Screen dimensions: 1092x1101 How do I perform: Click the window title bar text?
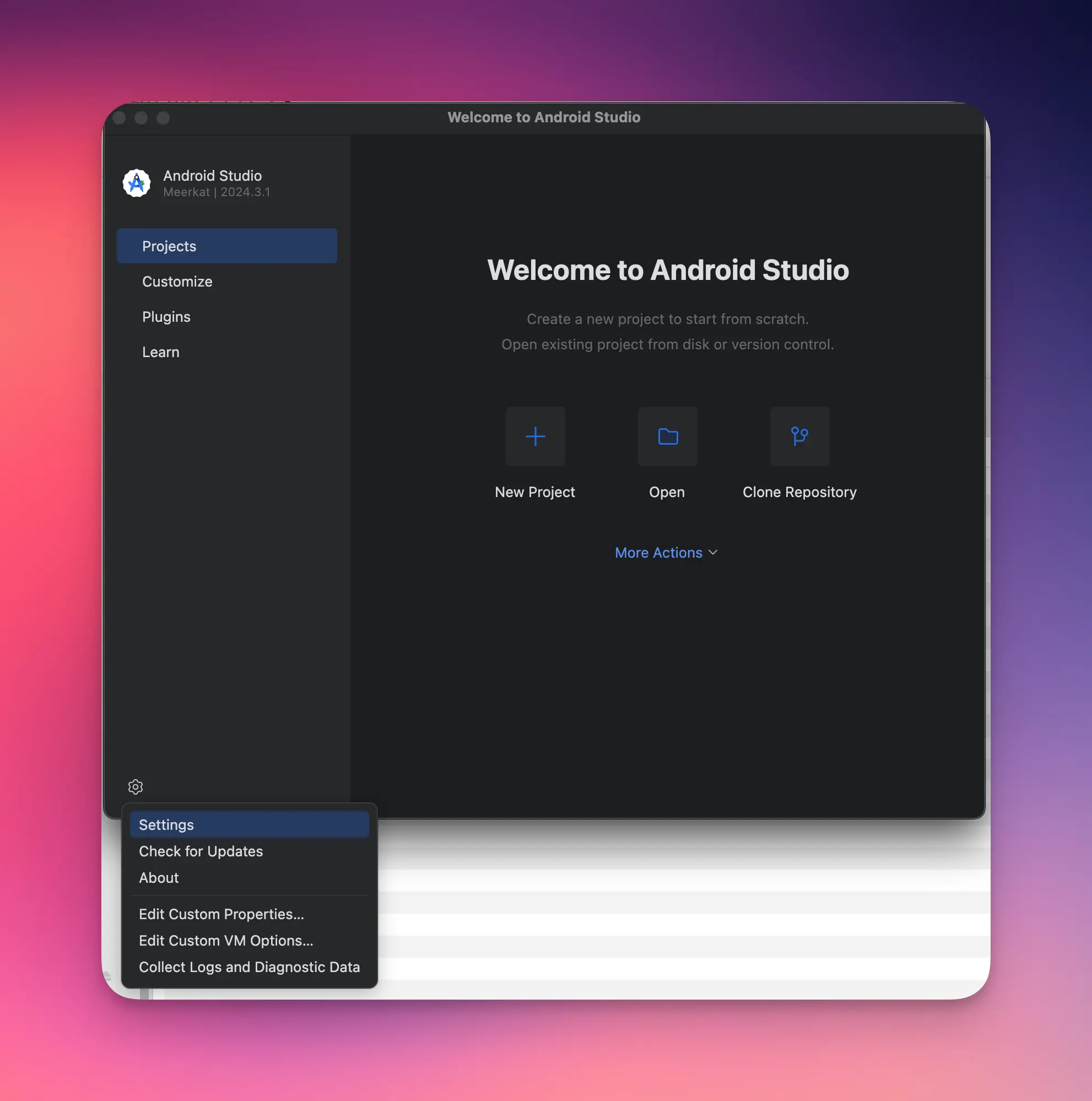(x=544, y=117)
